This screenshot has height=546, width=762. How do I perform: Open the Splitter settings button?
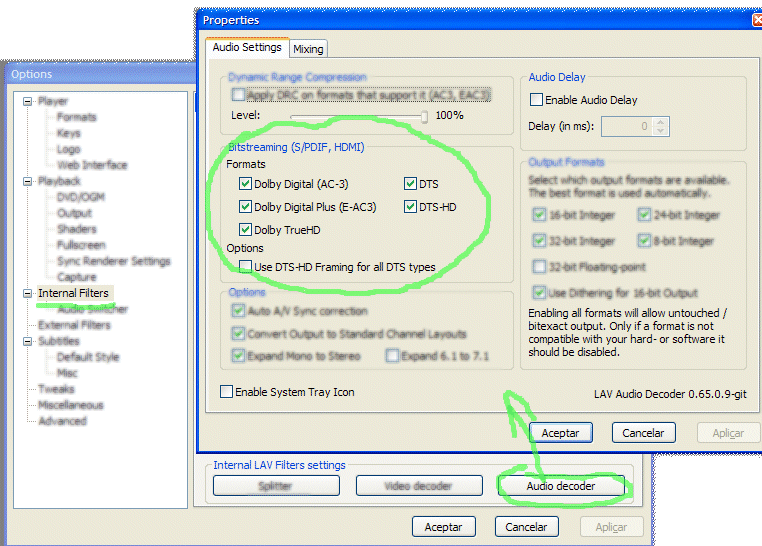(276, 486)
